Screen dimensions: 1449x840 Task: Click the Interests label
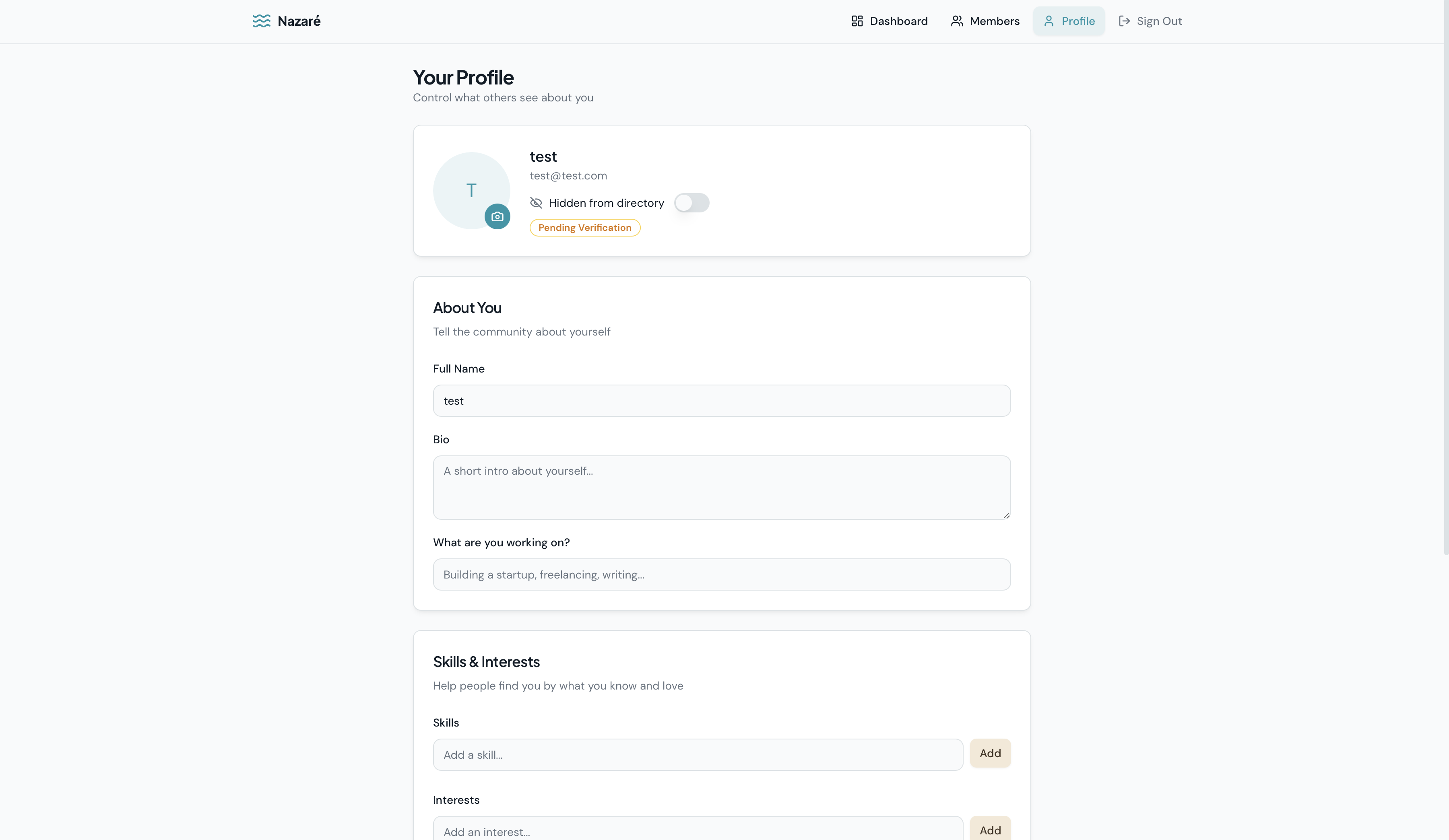point(456,800)
